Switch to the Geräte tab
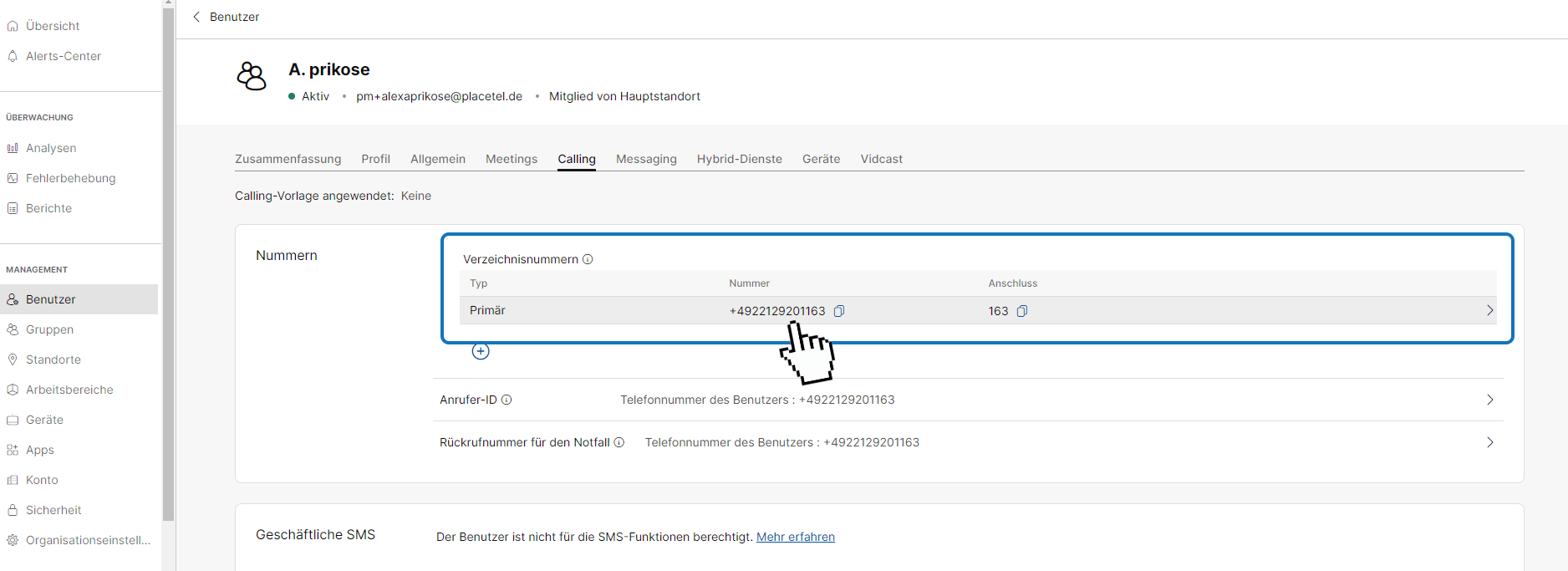Screen dimensions: 1568x571 822,159
